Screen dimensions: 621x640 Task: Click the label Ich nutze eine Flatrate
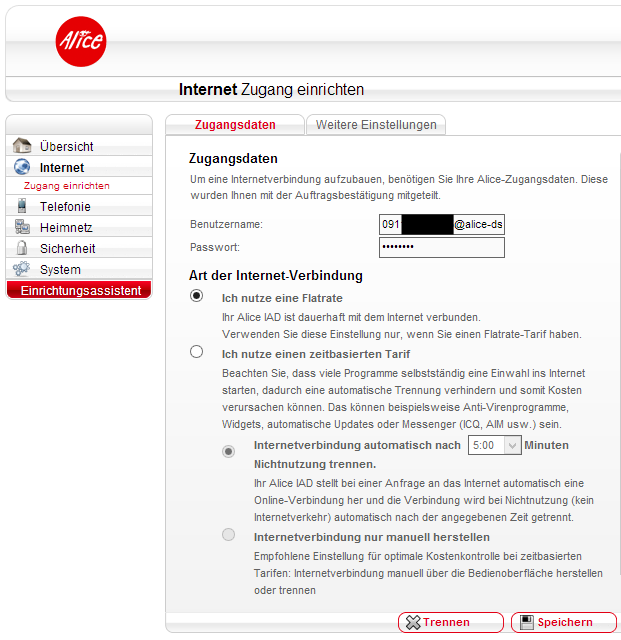click(282, 298)
